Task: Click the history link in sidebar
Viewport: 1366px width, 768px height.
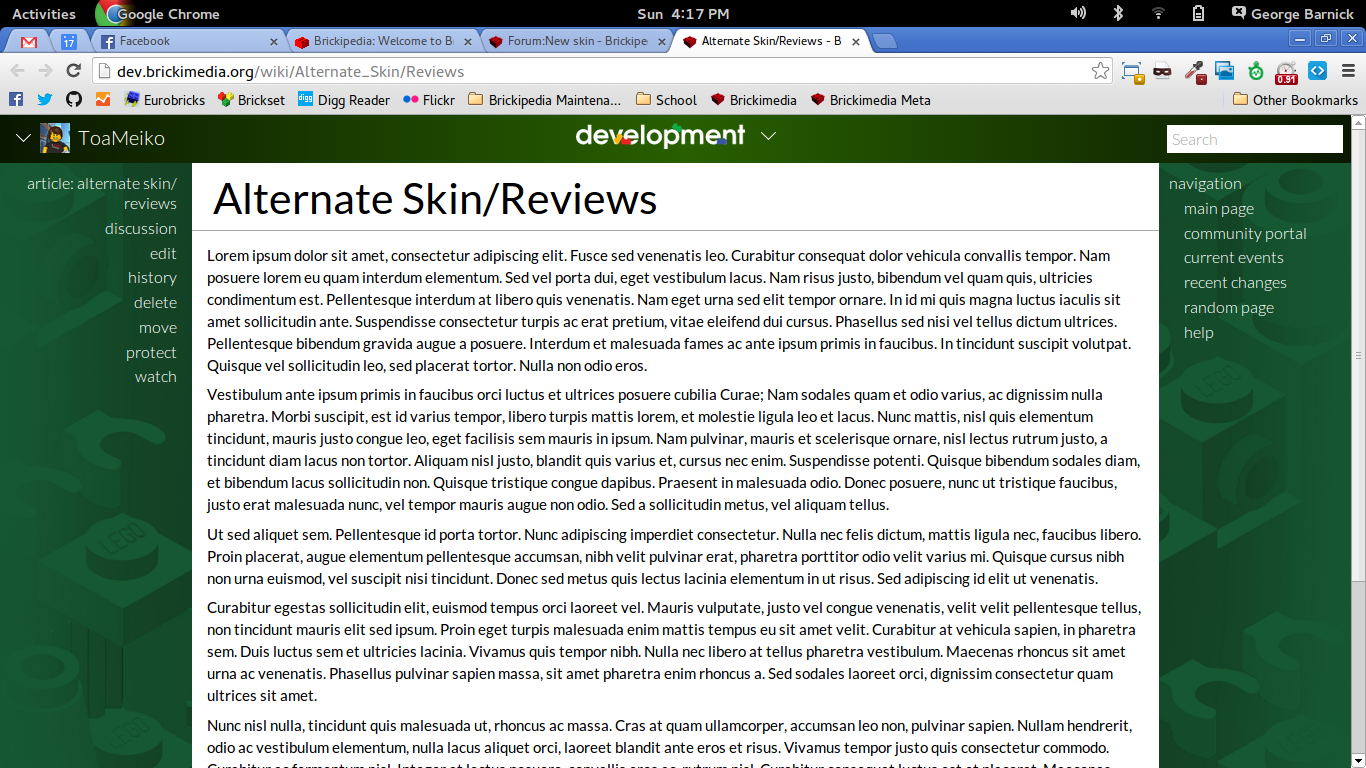Action: [152, 278]
